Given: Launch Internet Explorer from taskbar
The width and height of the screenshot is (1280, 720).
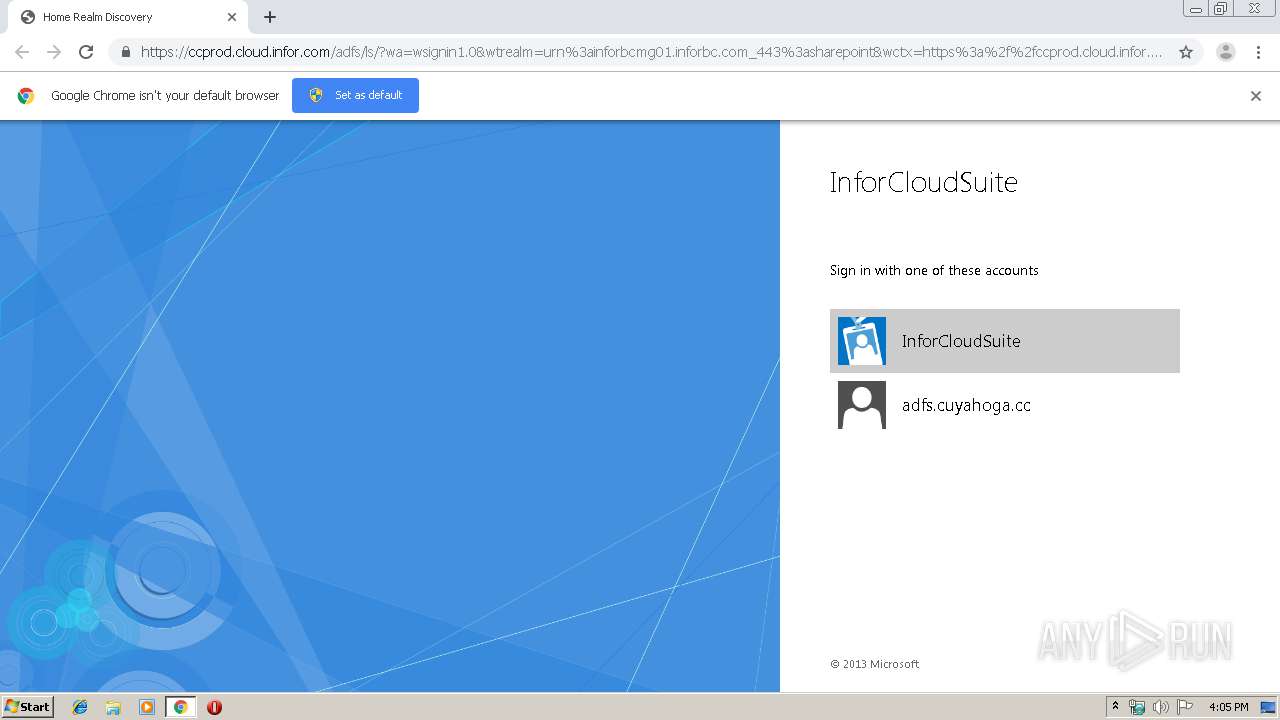Looking at the screenshot, I should click(80, 707).
